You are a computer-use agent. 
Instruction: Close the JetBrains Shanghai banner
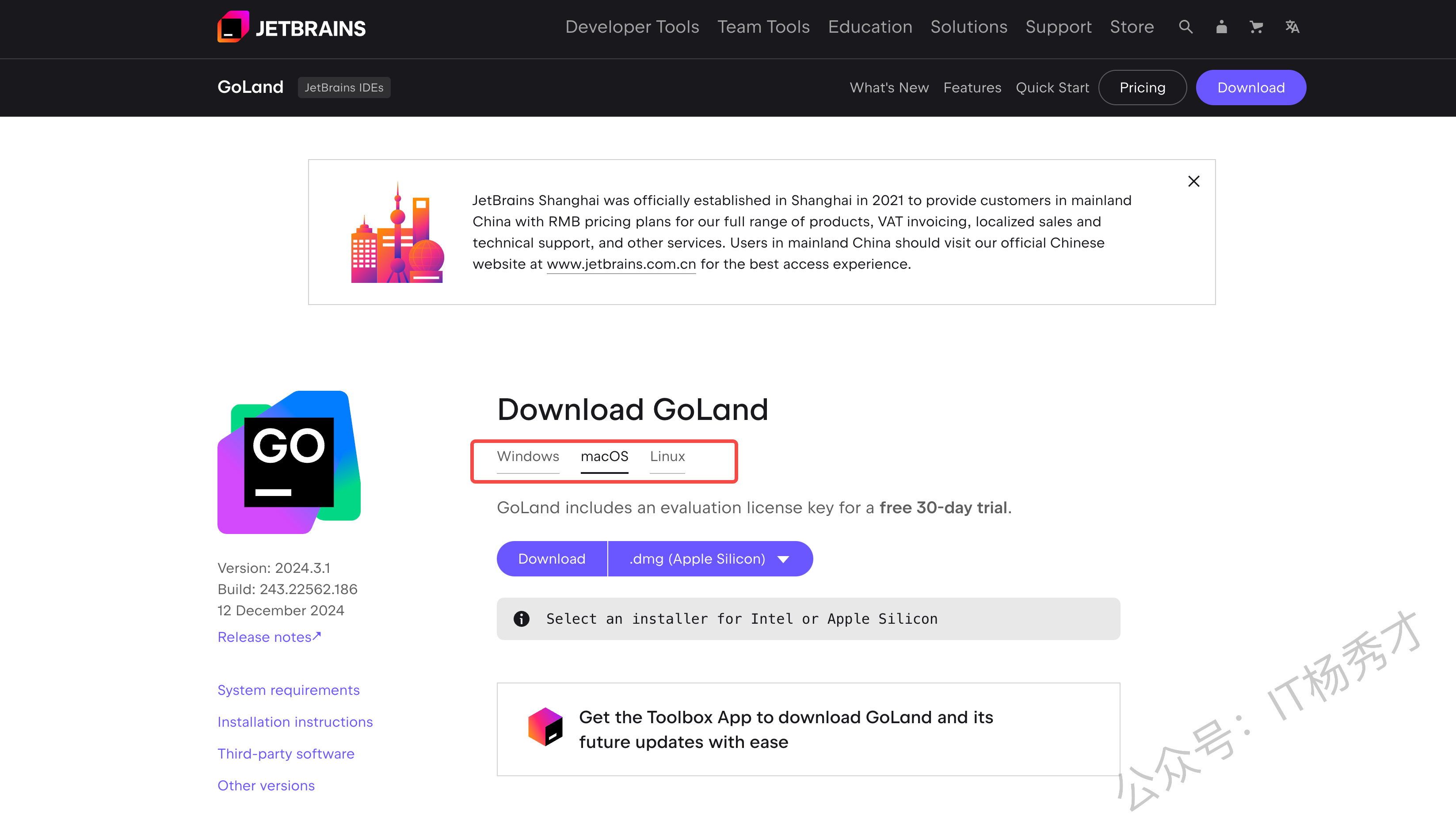click(x=1193, y=182)
